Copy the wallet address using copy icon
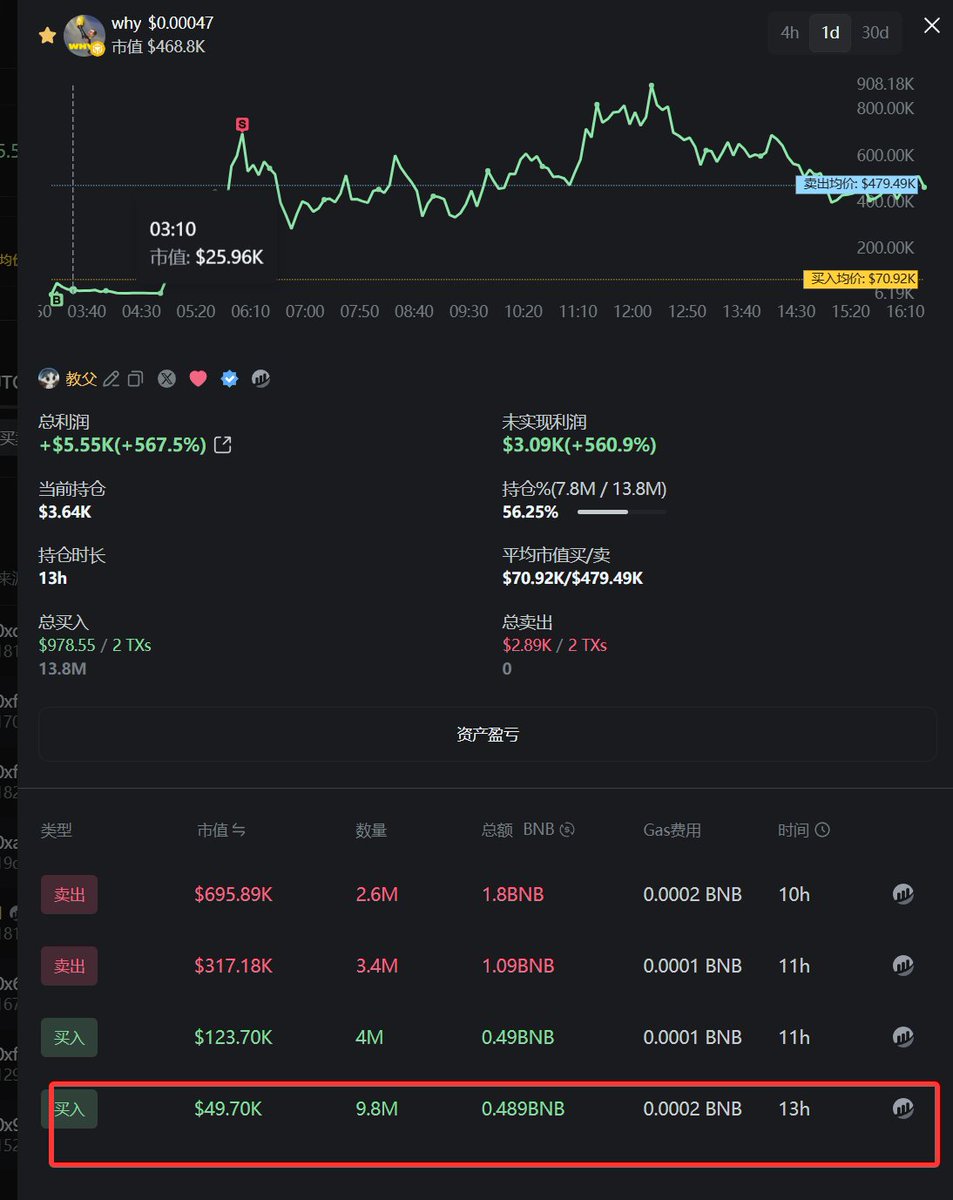 pyautogui.click(x=136, y=379)
